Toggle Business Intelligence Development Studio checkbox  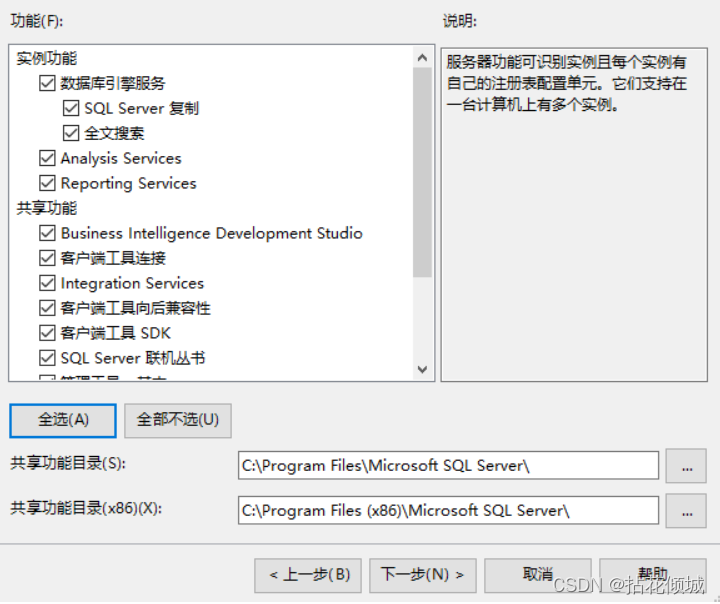pyautogui.click(x=47, y=233)
